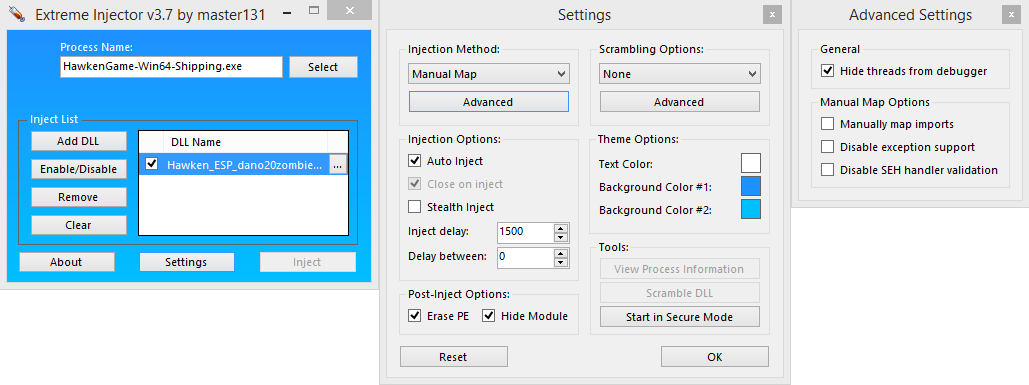Decrease Delay between with down arrow
Image resolution: width=1029 pixels, height=385 pixels.
tap(560, 262)
